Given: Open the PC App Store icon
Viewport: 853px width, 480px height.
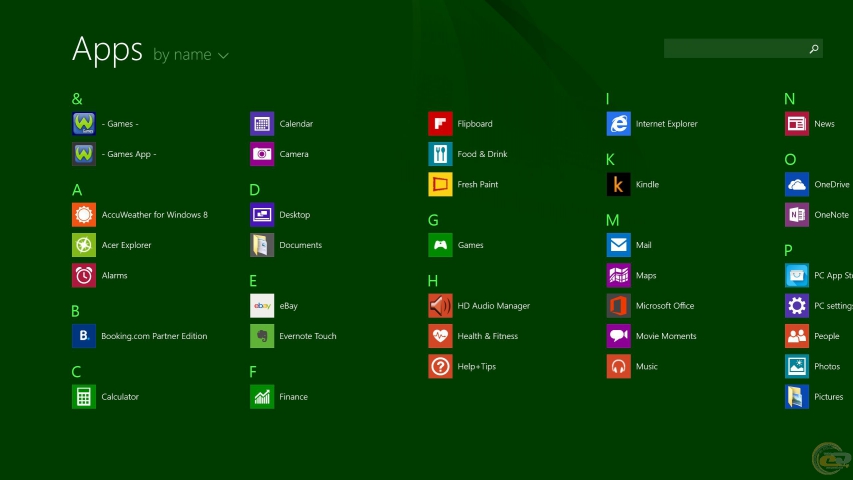Looking at the screenshot, I should pos(797,275).
